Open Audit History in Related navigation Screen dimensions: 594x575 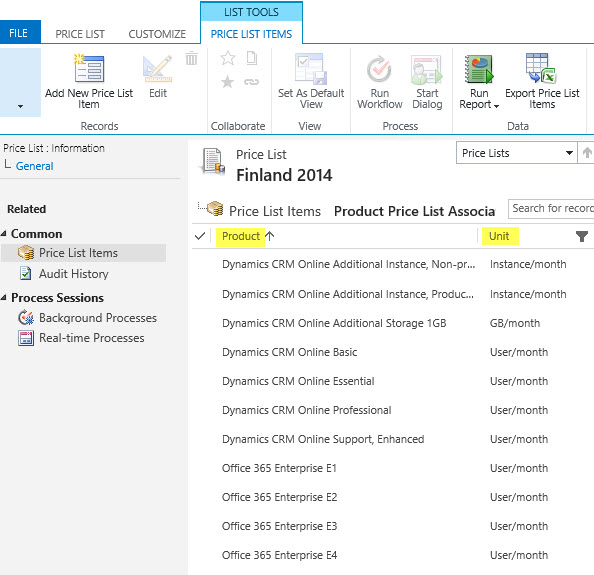click(73, 273)
